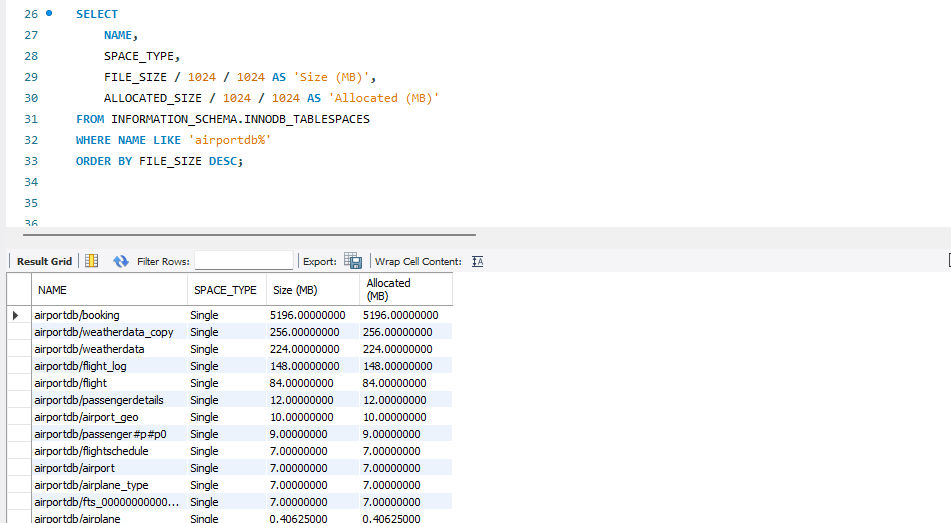Focus the Filter Rows search field
Viewport: 951px width, 523px height.
[243, 261]
